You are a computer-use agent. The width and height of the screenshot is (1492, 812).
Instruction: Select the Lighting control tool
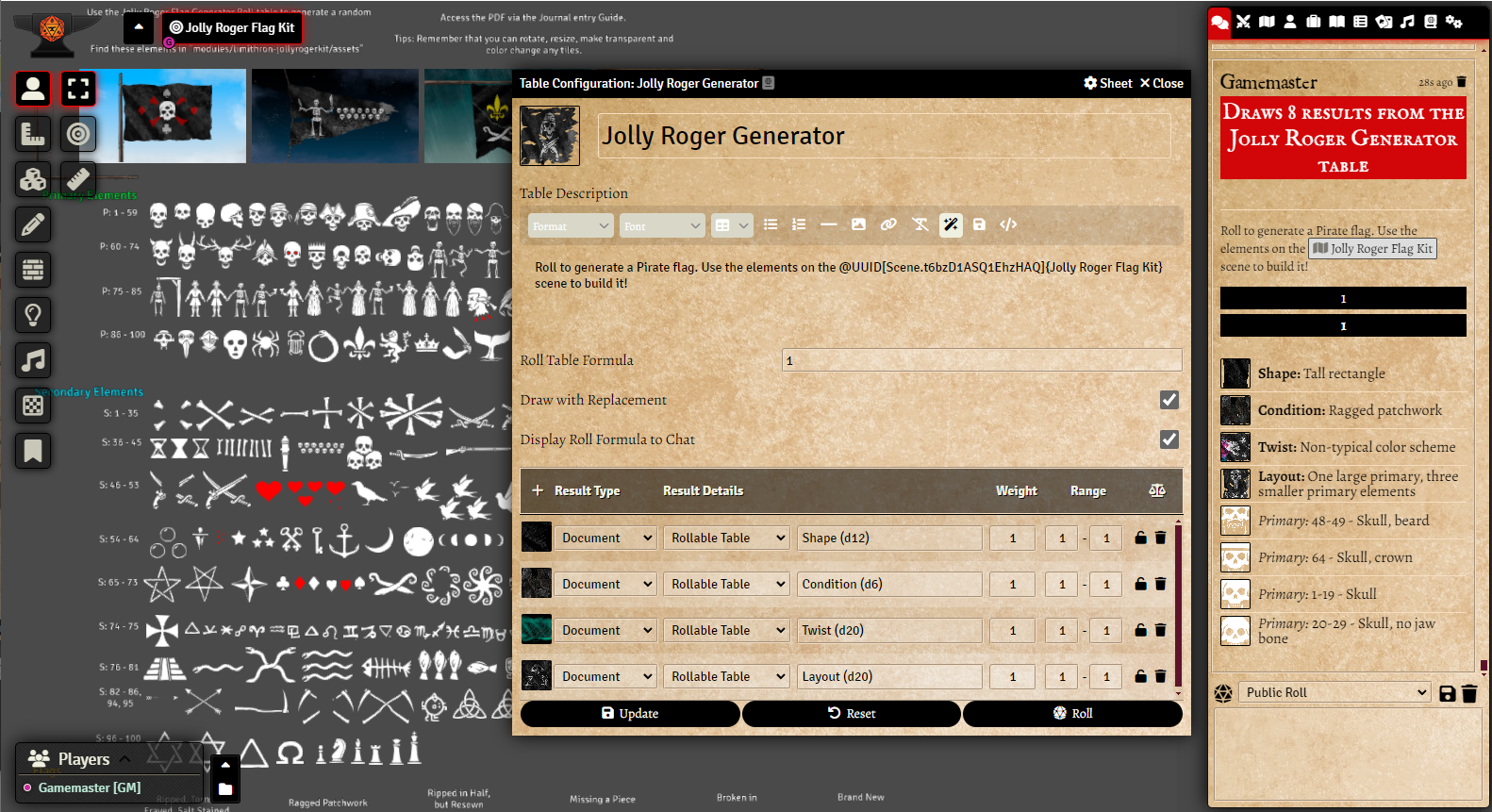[33, 315]
